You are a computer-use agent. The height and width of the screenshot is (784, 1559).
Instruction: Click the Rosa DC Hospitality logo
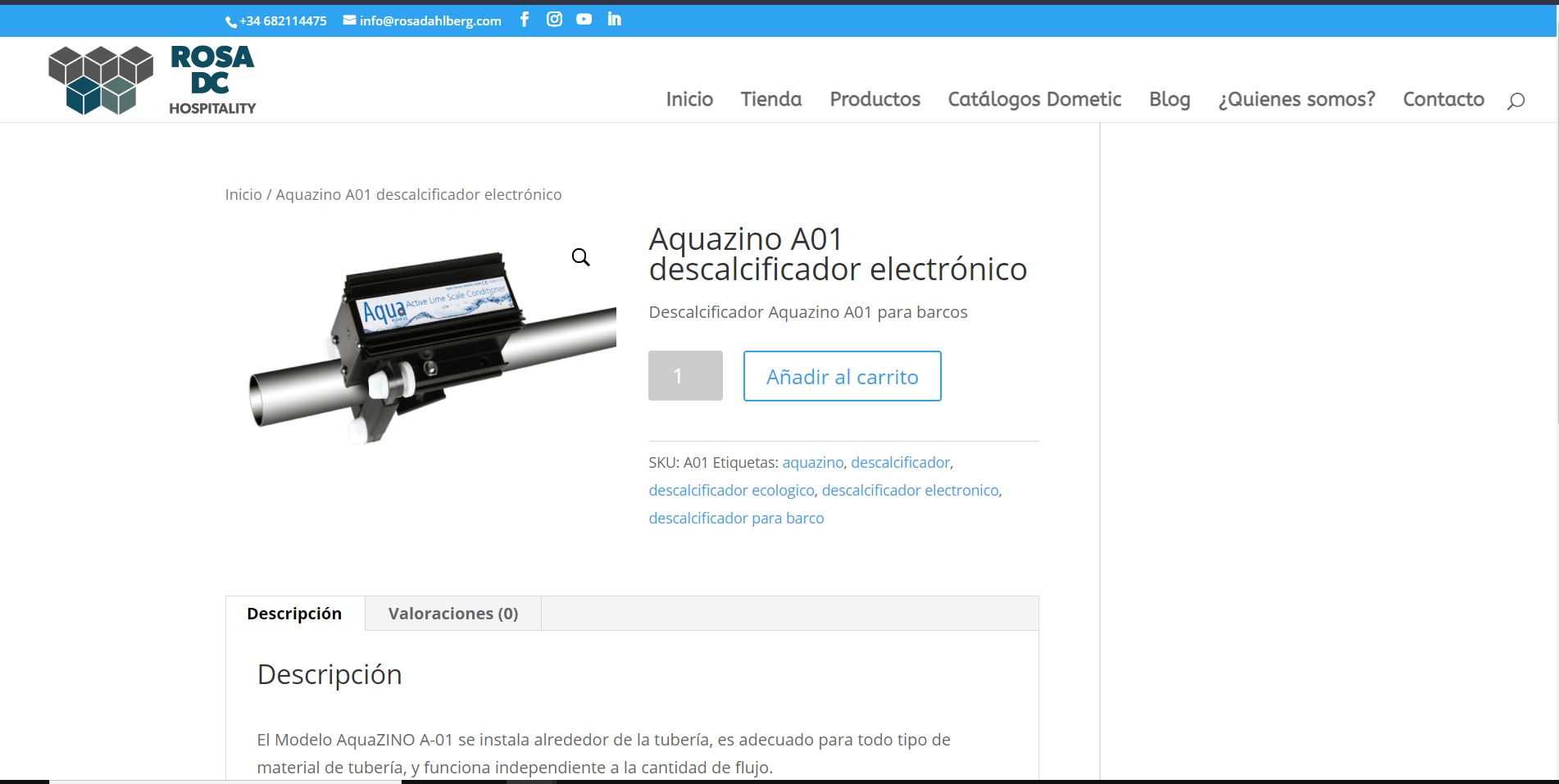tap(152, 80)
